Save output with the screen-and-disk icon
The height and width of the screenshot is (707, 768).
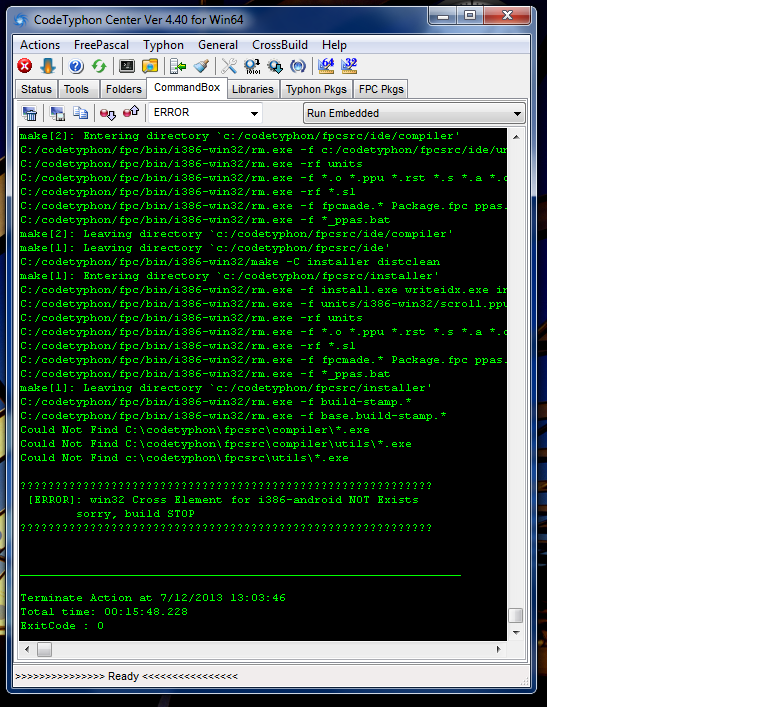coord(57,113)
